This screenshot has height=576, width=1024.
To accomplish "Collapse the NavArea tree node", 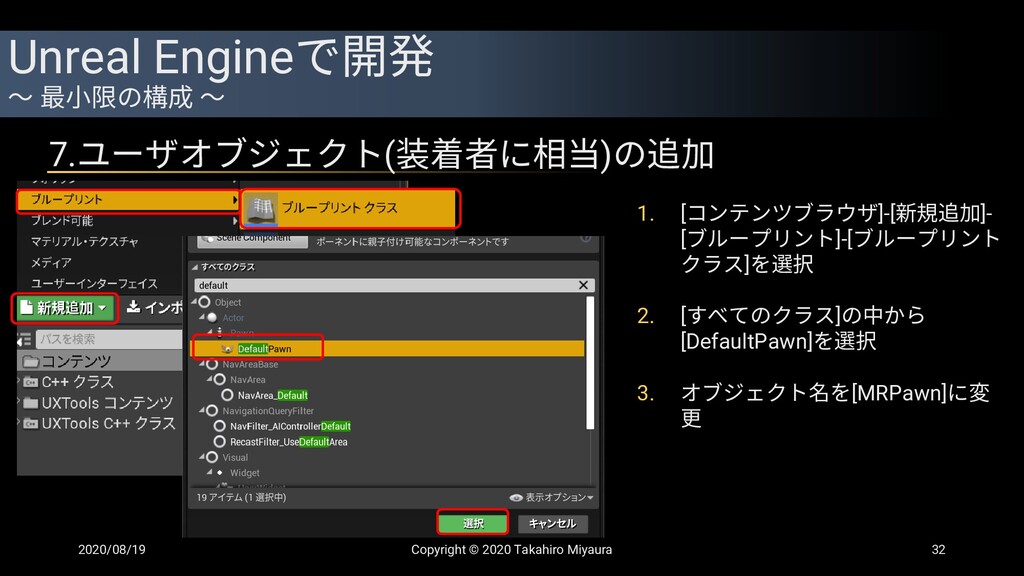I will 210,379.
